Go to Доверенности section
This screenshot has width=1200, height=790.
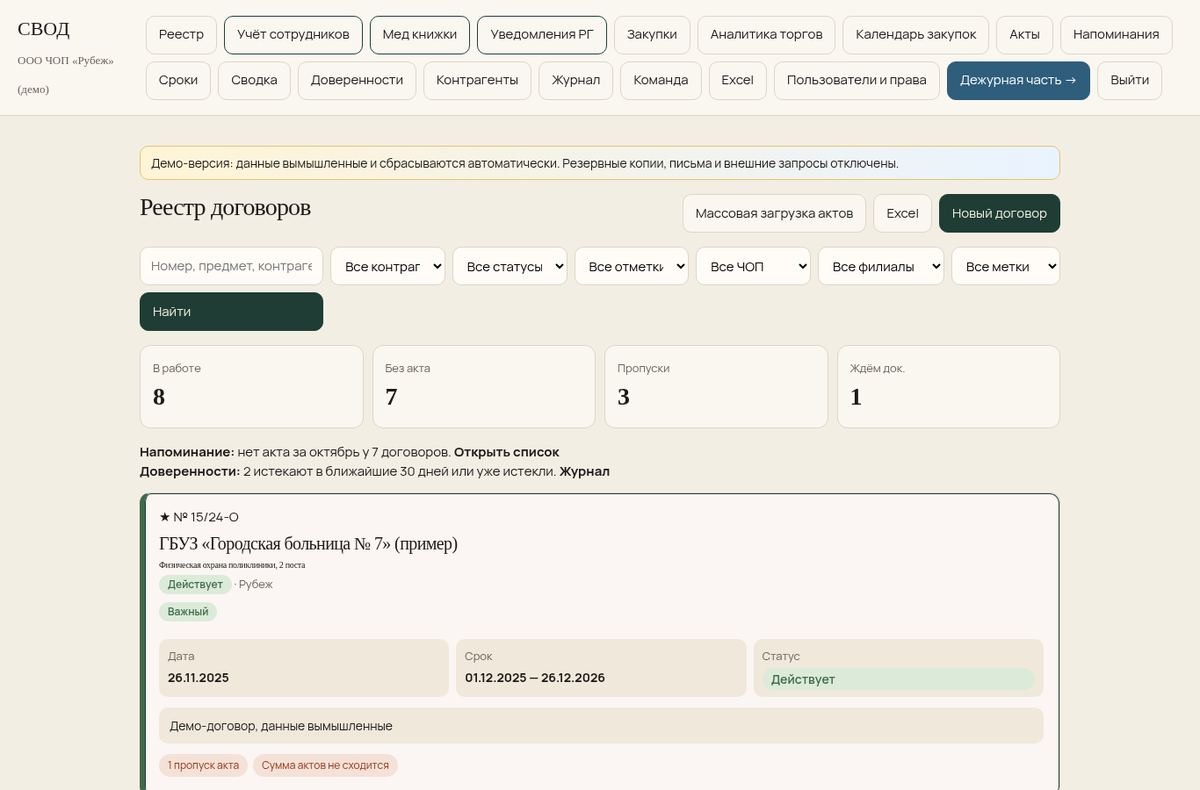click(357, 80)
